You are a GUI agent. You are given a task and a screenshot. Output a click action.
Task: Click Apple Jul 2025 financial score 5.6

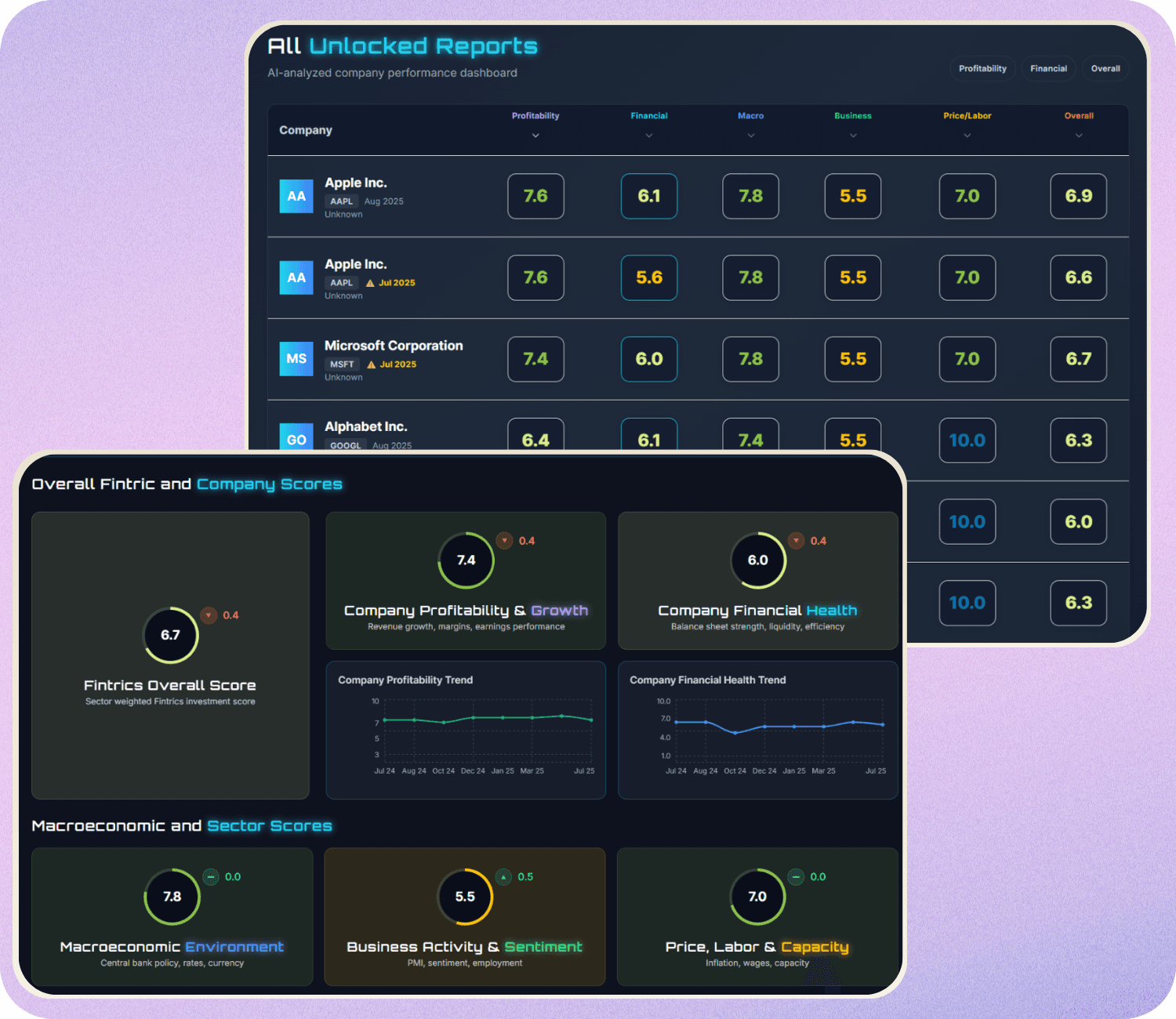(649, 277)
